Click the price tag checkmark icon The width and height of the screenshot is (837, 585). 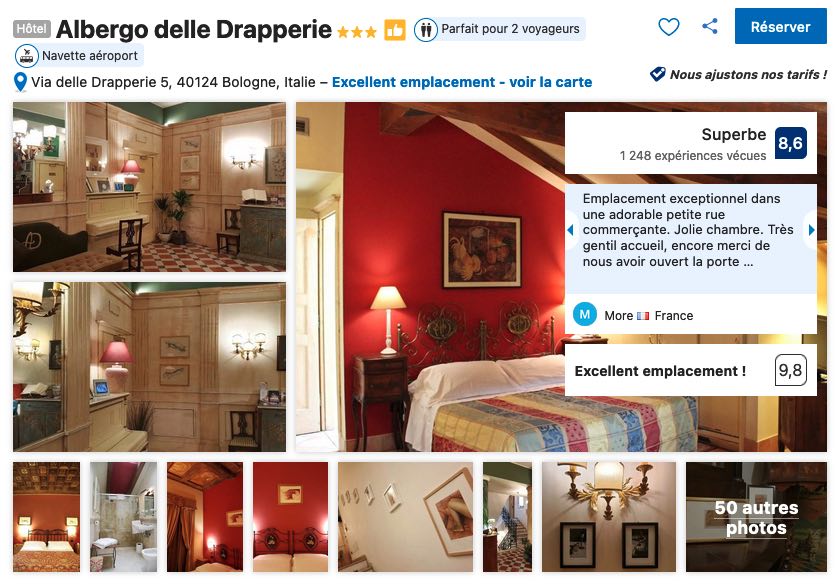point(658,74)
